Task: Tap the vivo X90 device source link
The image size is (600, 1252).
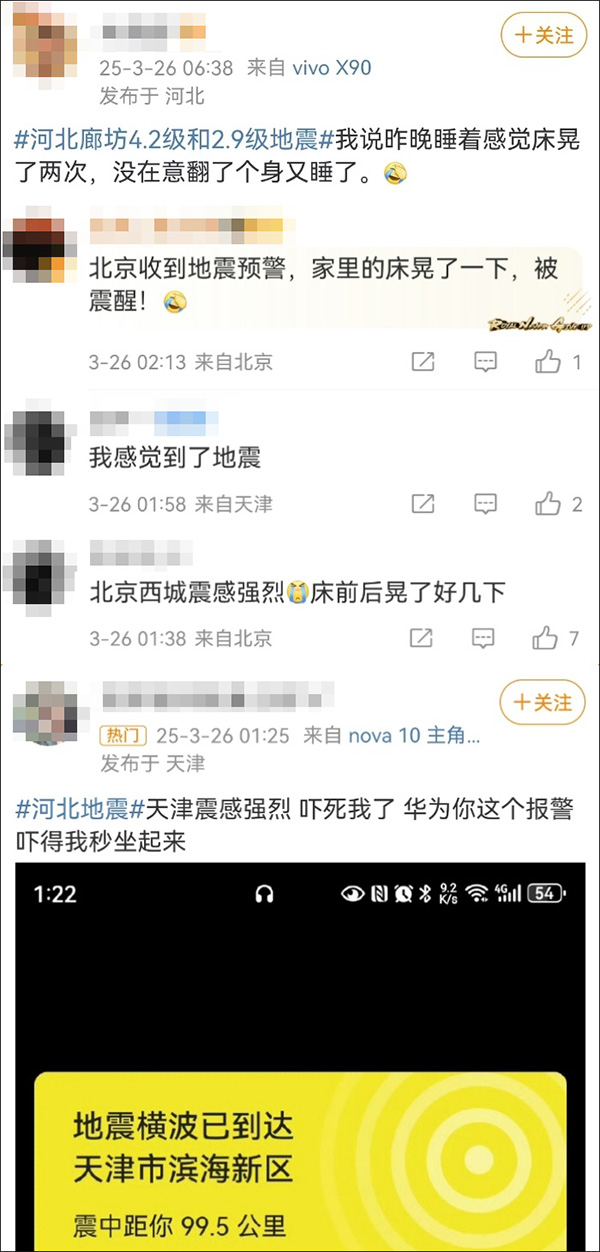Action: pos(331,68)
